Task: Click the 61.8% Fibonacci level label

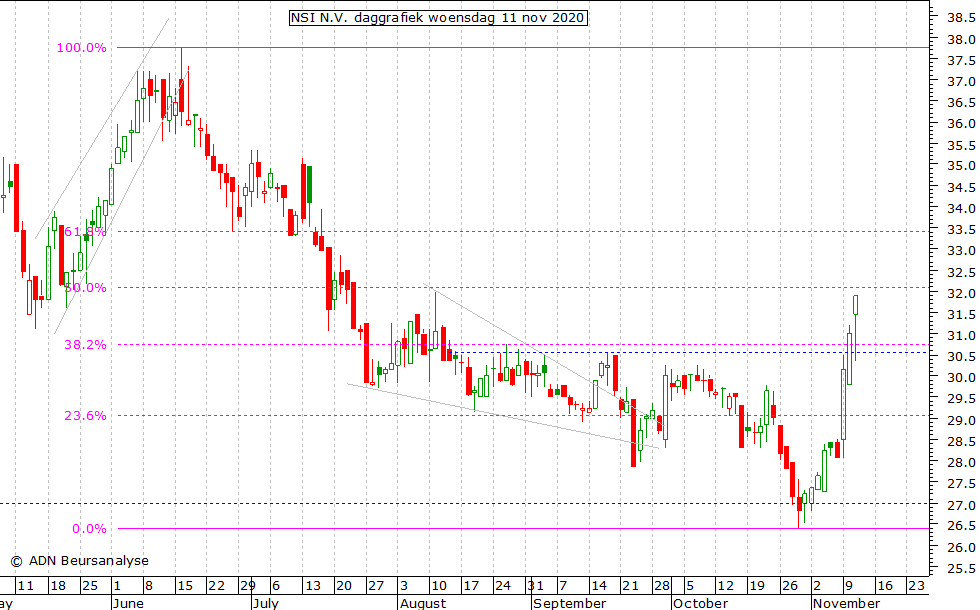Action: (x=85, y=232)
